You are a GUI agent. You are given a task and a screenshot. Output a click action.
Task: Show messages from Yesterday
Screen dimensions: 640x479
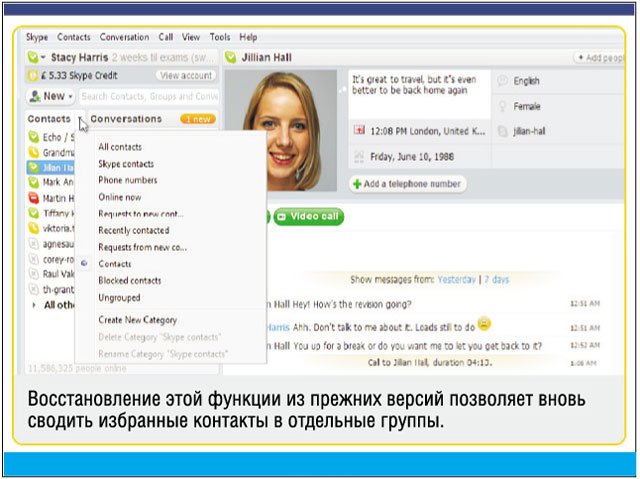click(456, 279)
